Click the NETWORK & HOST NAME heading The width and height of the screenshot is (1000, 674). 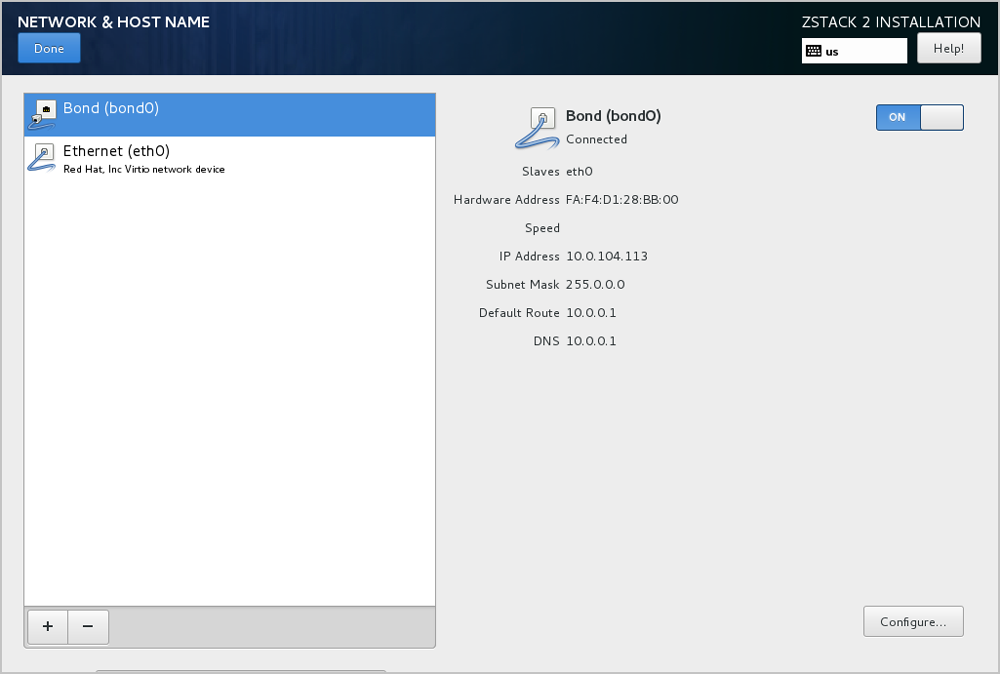click(113, 22)
